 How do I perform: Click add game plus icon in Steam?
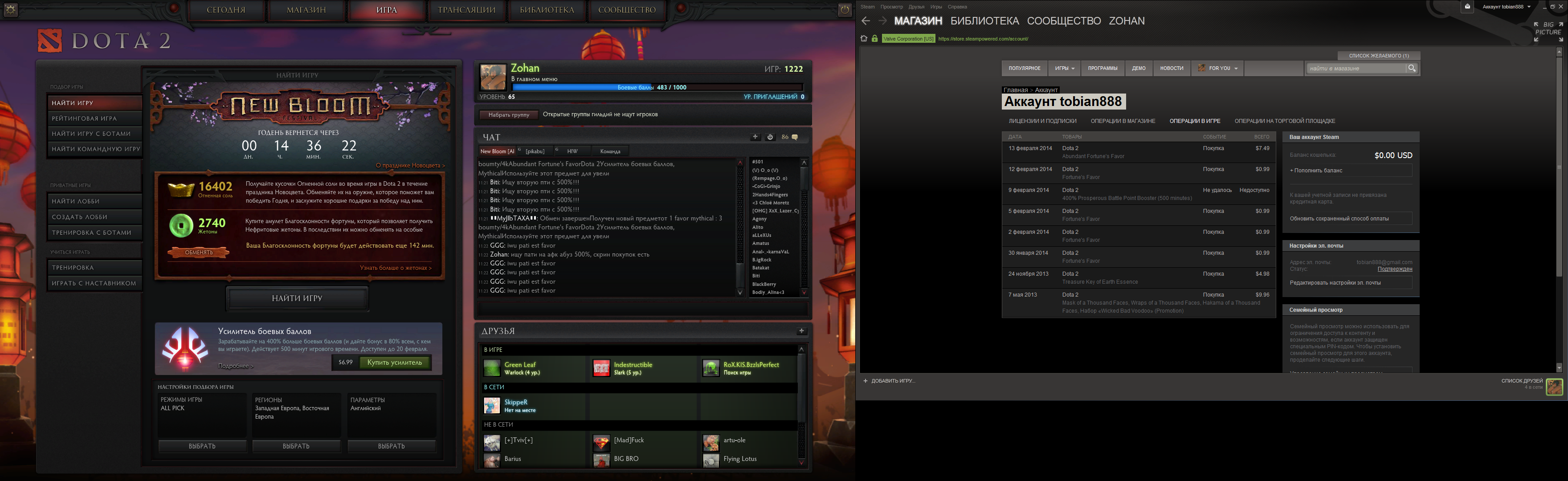pyautogui.click(x=865, y=380)
